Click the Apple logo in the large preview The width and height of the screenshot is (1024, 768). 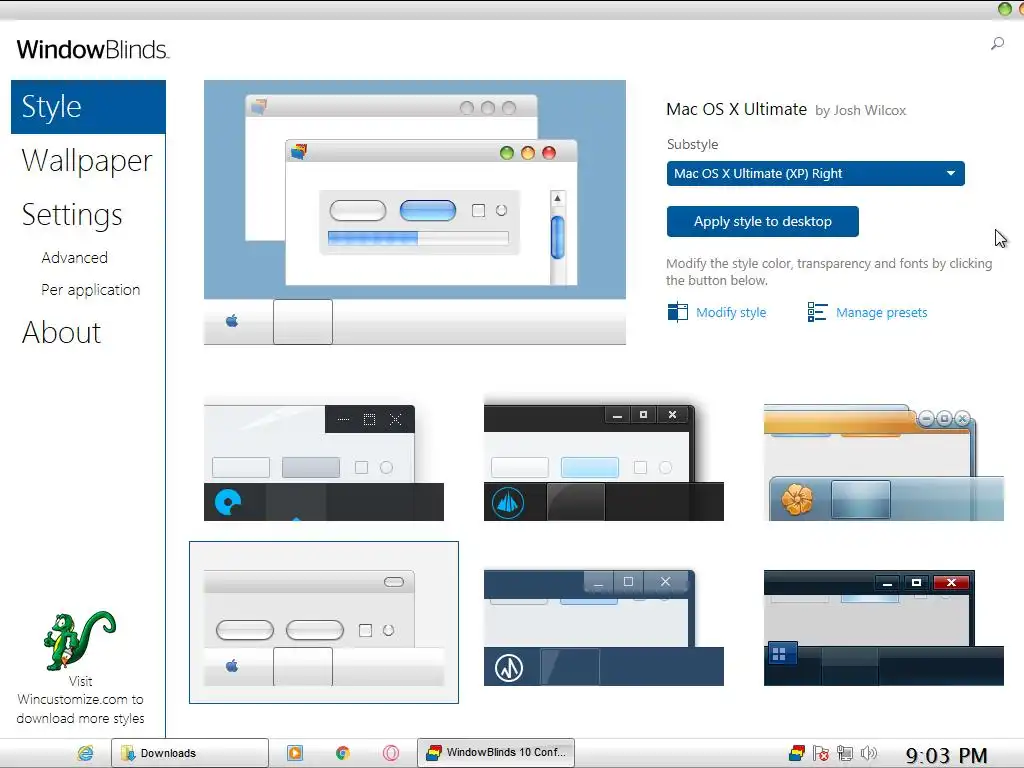pos(232,321)
